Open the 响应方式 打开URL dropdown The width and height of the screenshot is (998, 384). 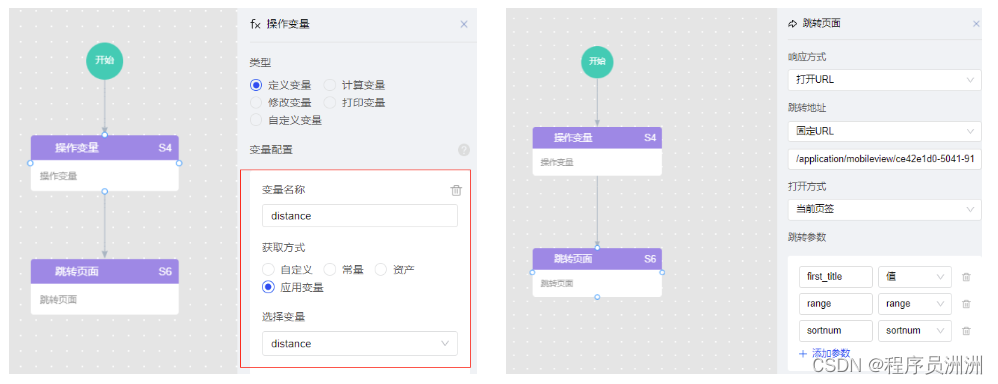(884, 80)
